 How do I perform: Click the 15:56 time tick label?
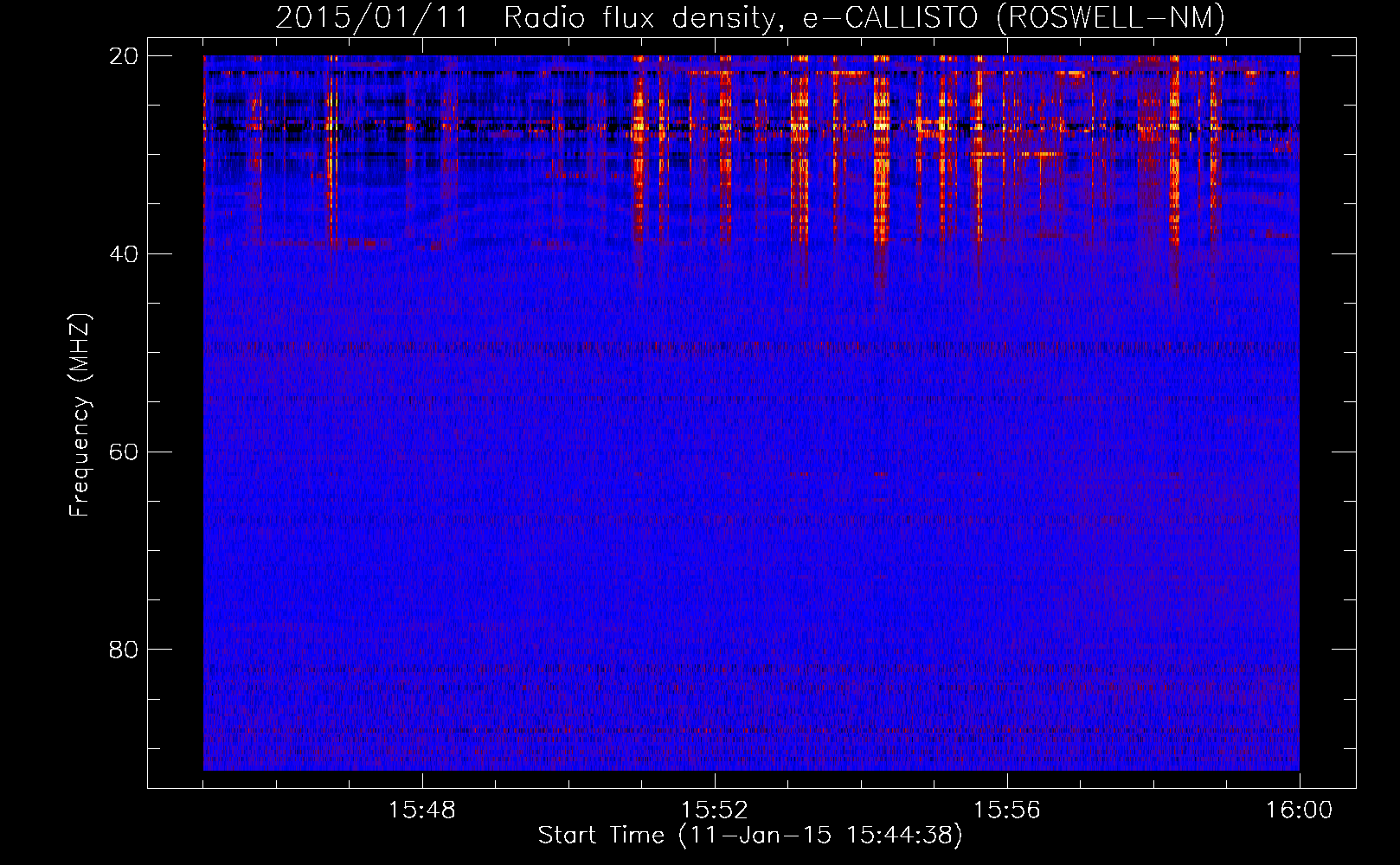coord(1006,810)
